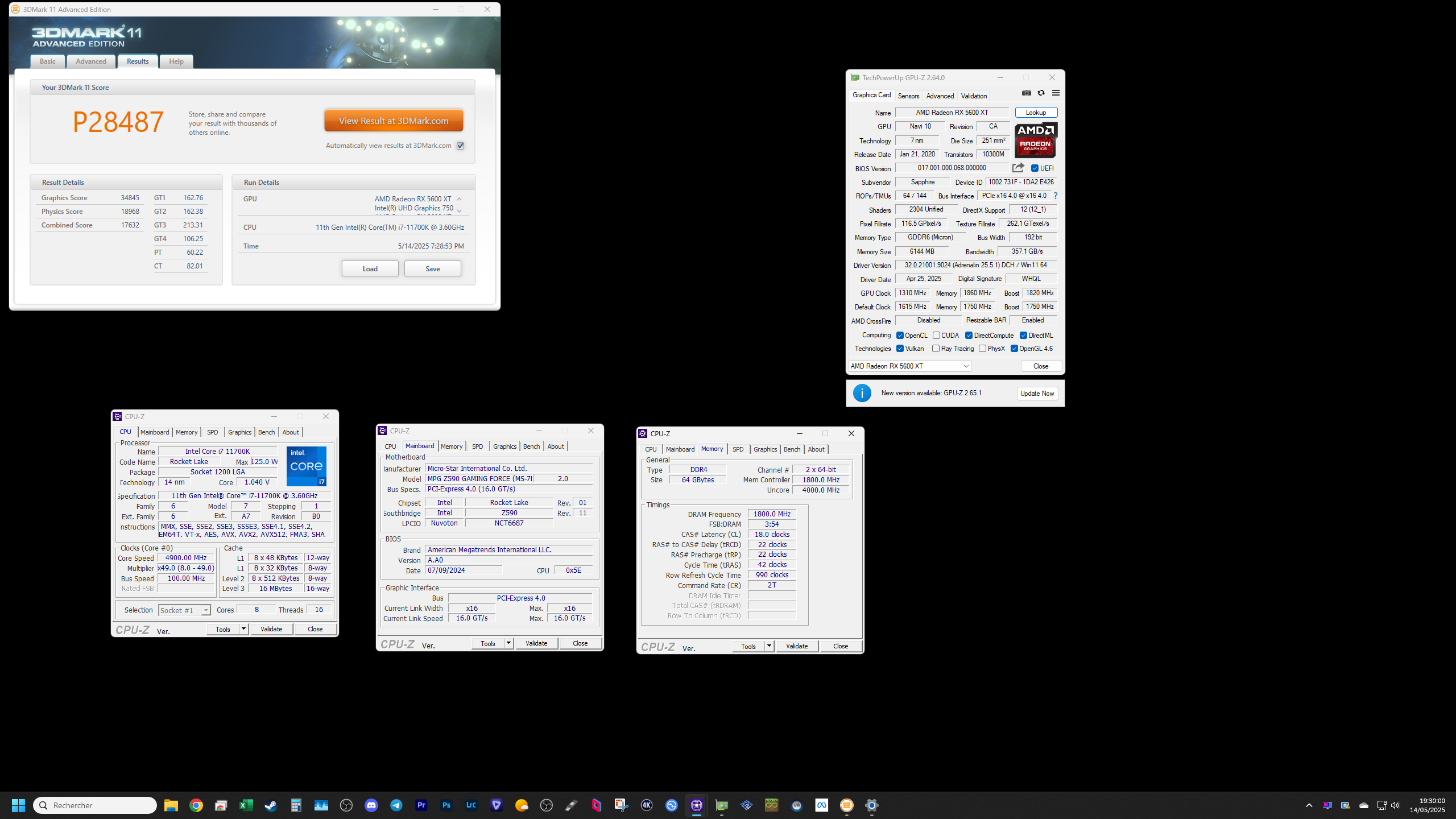Click the blue info icon in GPU-Z update bar
The height and width of the screenshot is (819, 1456).
click(x=862, y=393)
